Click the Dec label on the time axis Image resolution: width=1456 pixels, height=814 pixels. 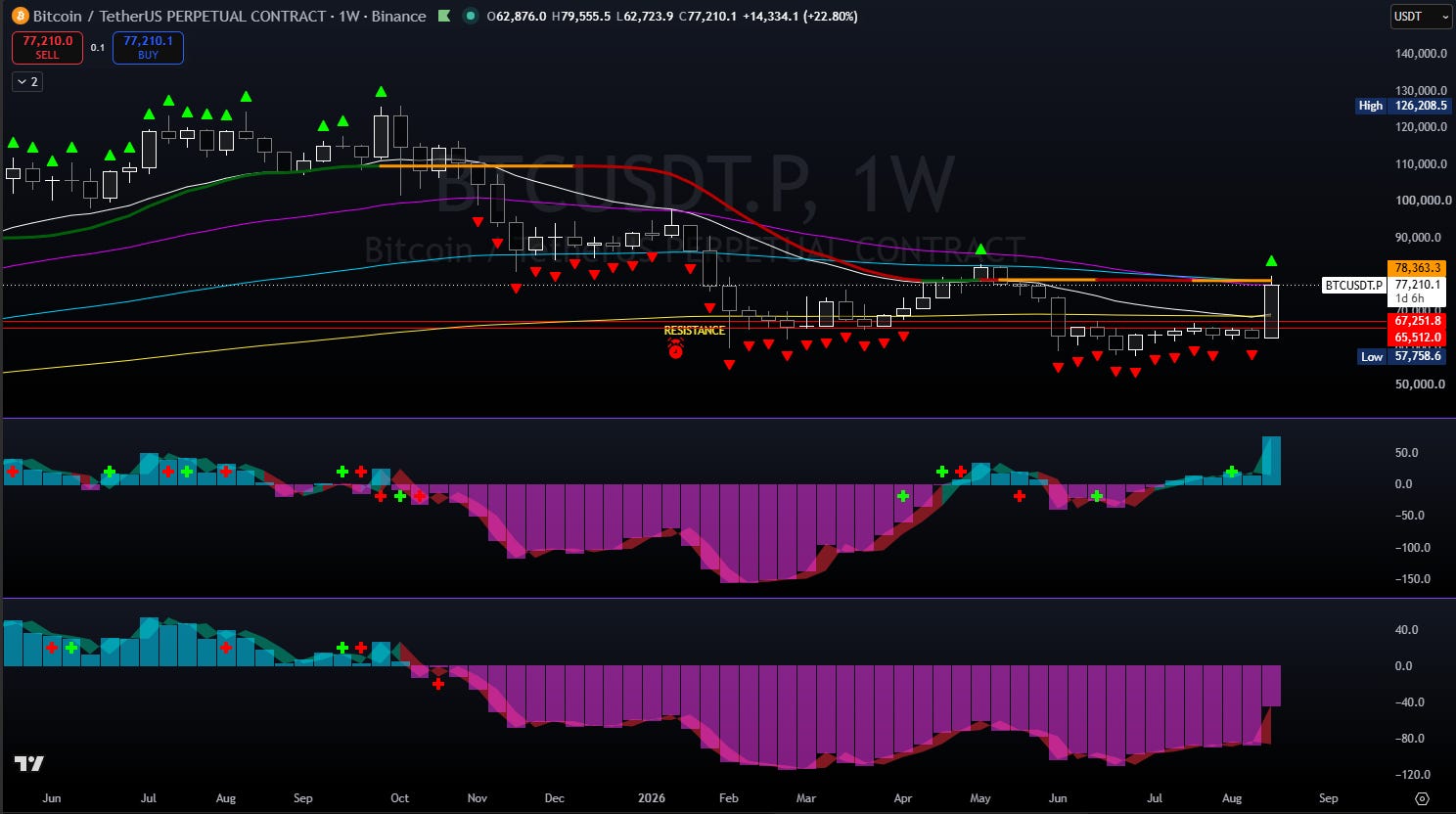click(x=555, y=798)
